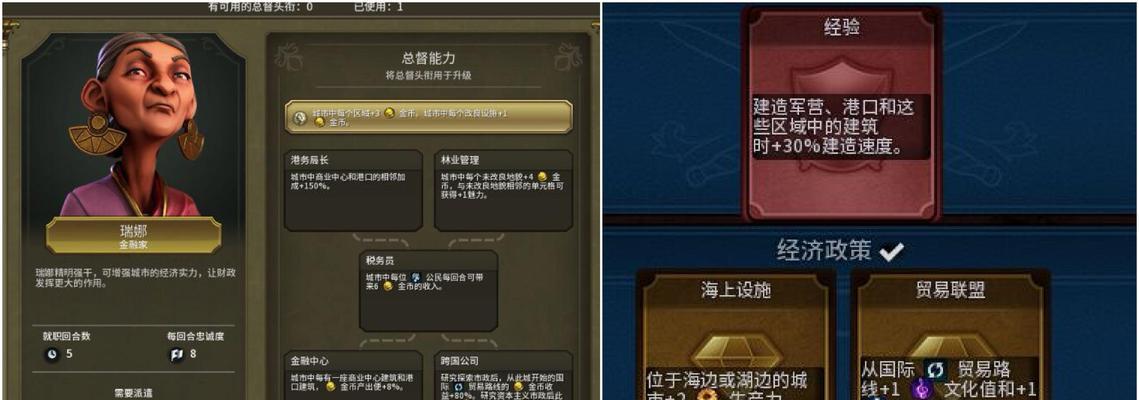Image resolution: width=1139 pixels, height=400 pixels.
Task: Click the globe icon in highlighted gold ability
Action: (x=300, y=118)
